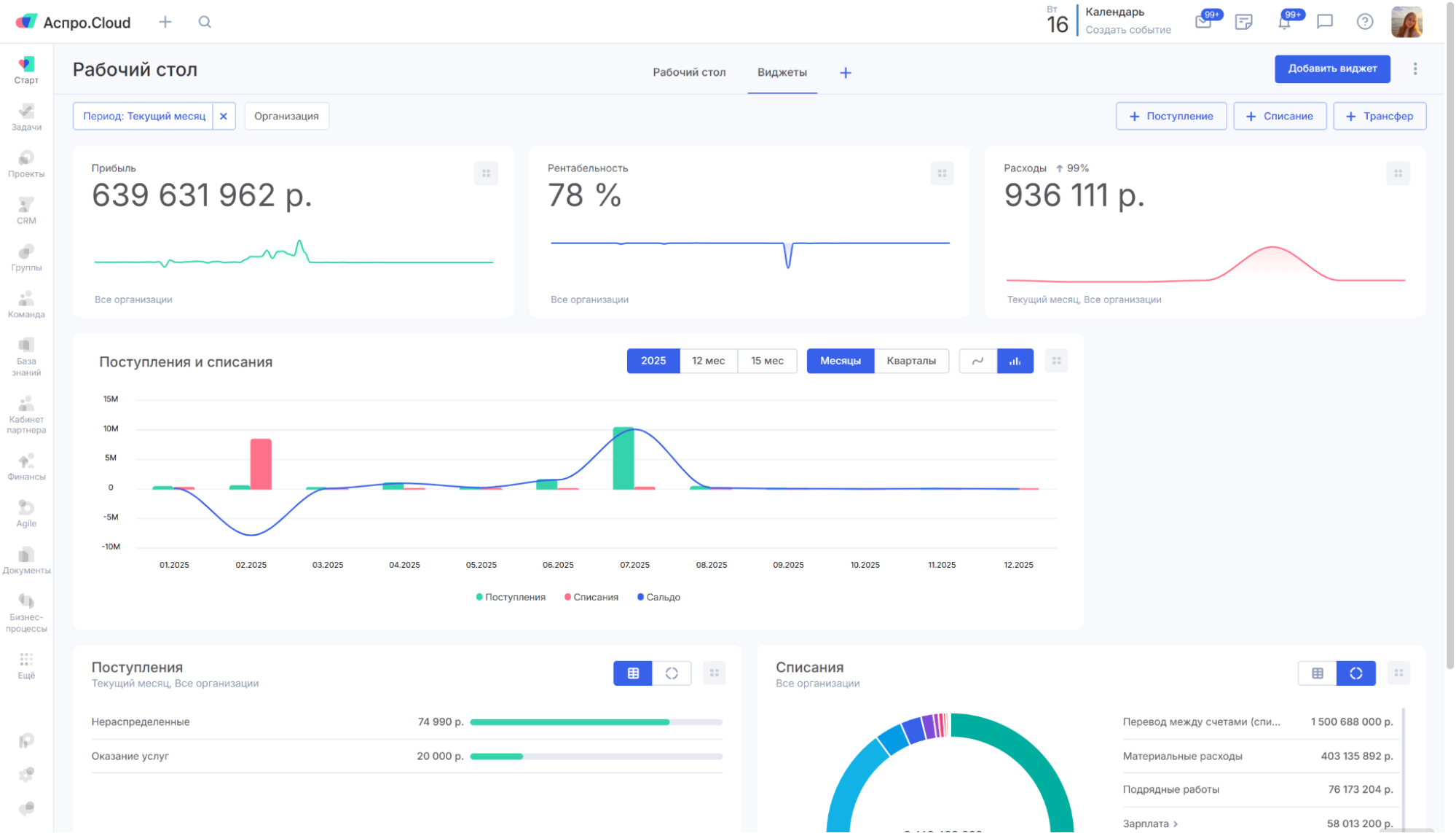Viewport: 1456px width, 833px height.
Task: Toggle the Списания legend color marker
Action: coord(567,597)
